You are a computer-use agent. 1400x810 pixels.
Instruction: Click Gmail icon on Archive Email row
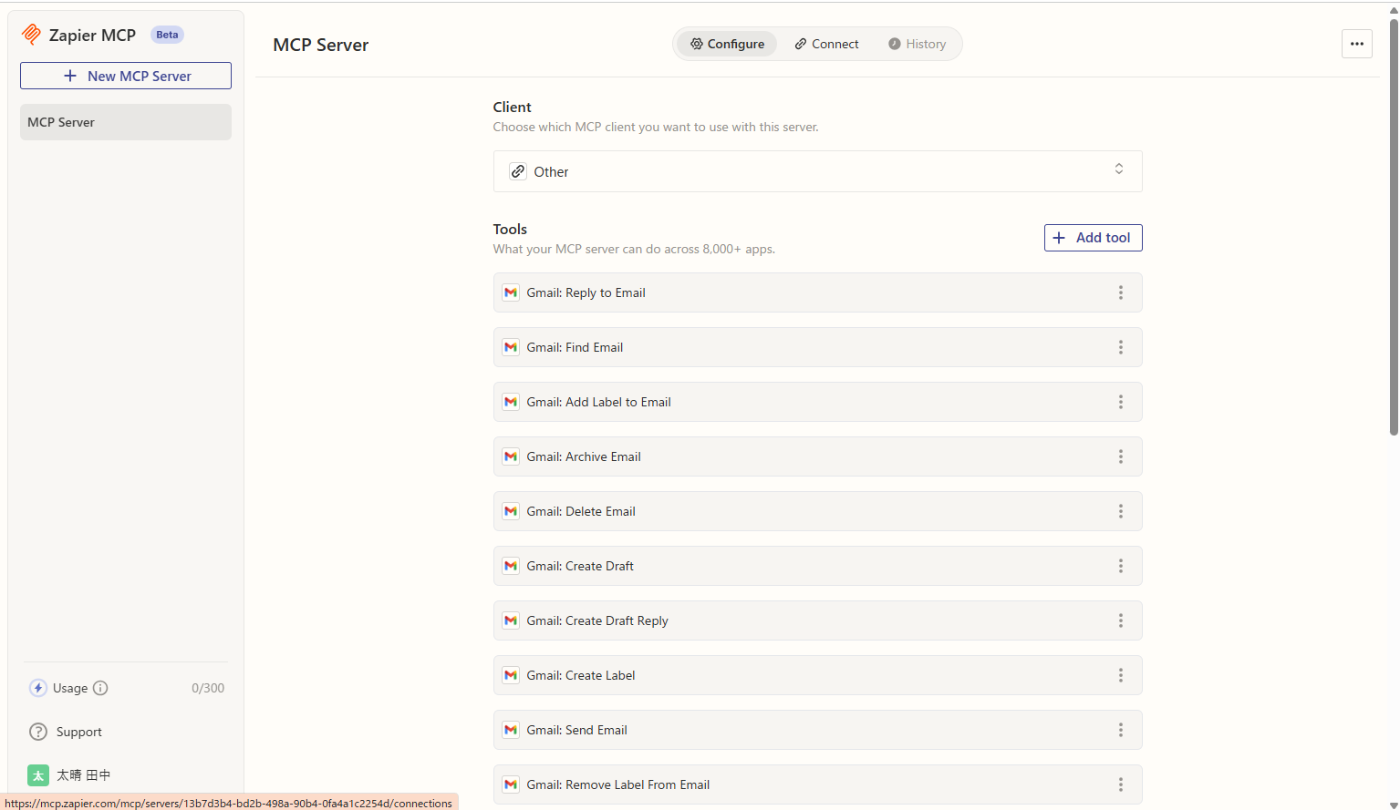click(511, 457)
